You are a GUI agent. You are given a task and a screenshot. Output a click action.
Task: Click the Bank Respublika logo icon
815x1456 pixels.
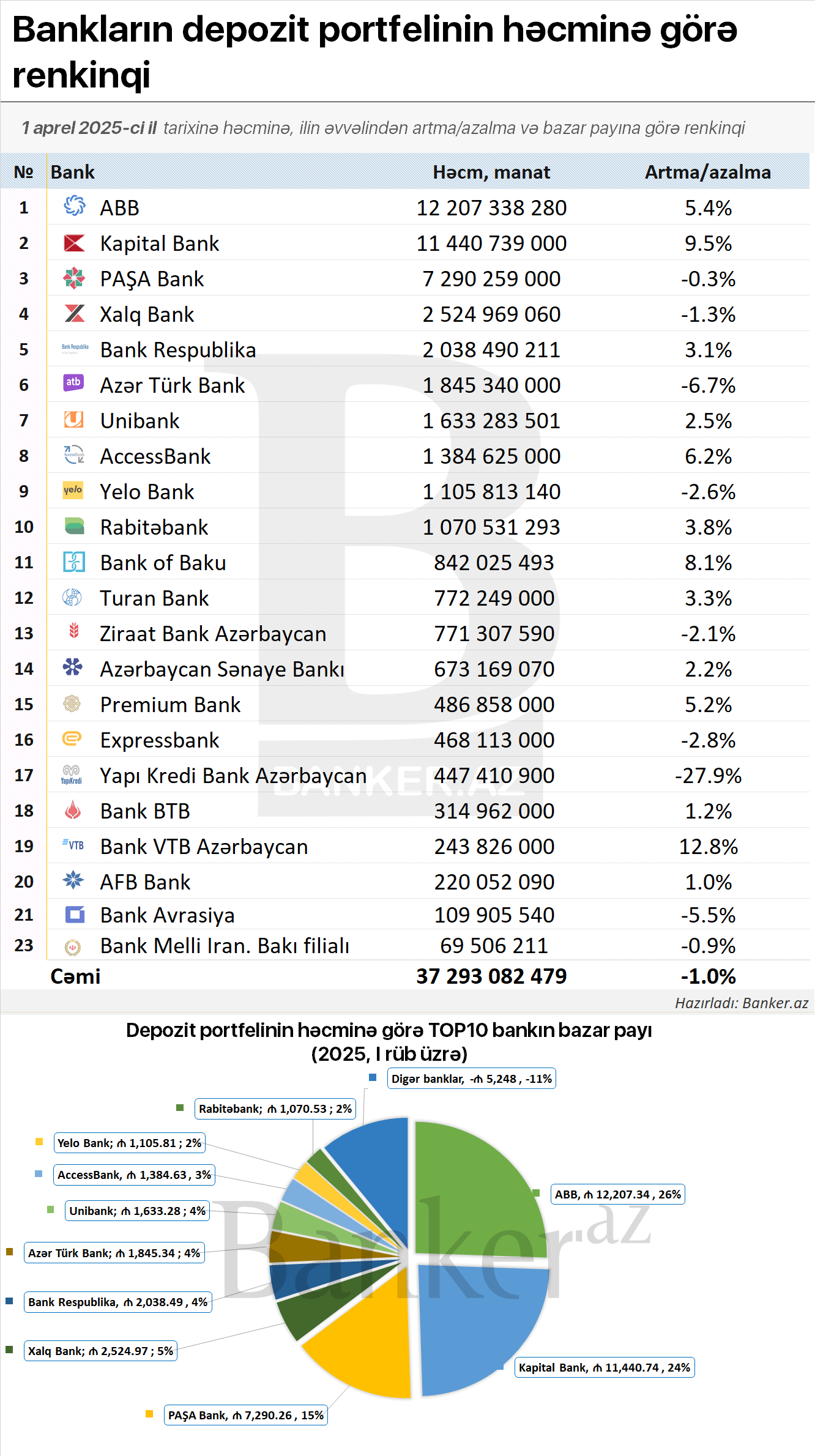click(75, 349)
